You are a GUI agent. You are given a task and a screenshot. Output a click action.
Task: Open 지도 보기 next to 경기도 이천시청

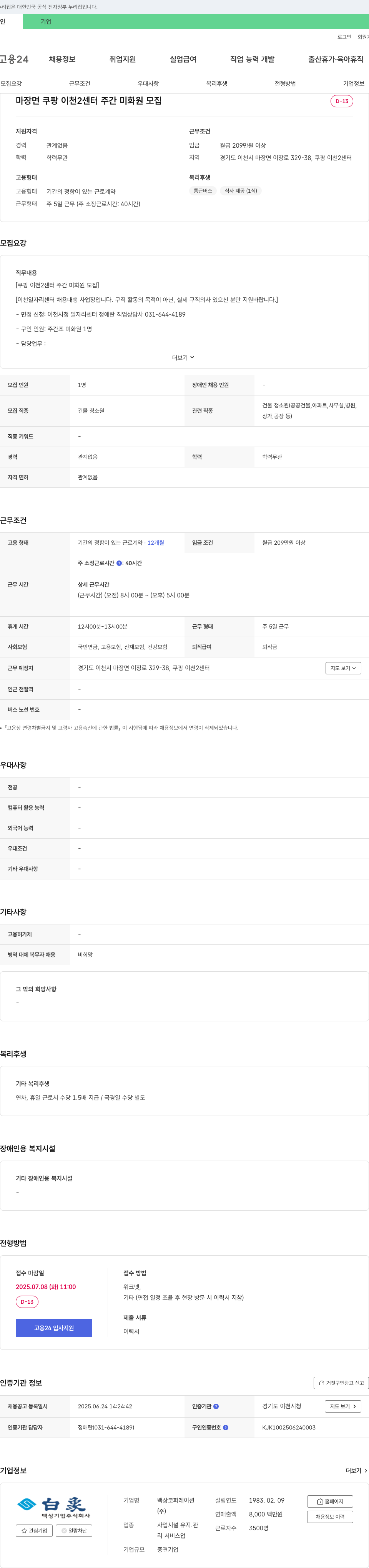tap(344, 1407)
